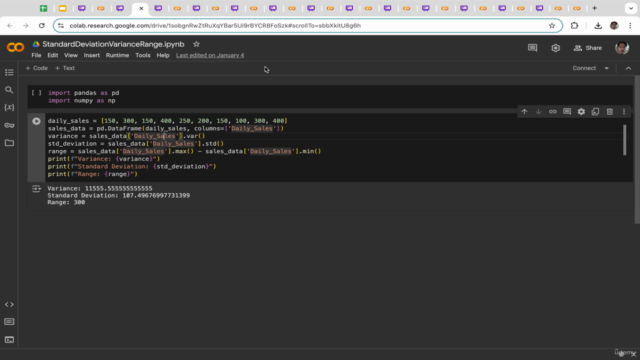
Task: Add a new Code cell
Action: 37,68
